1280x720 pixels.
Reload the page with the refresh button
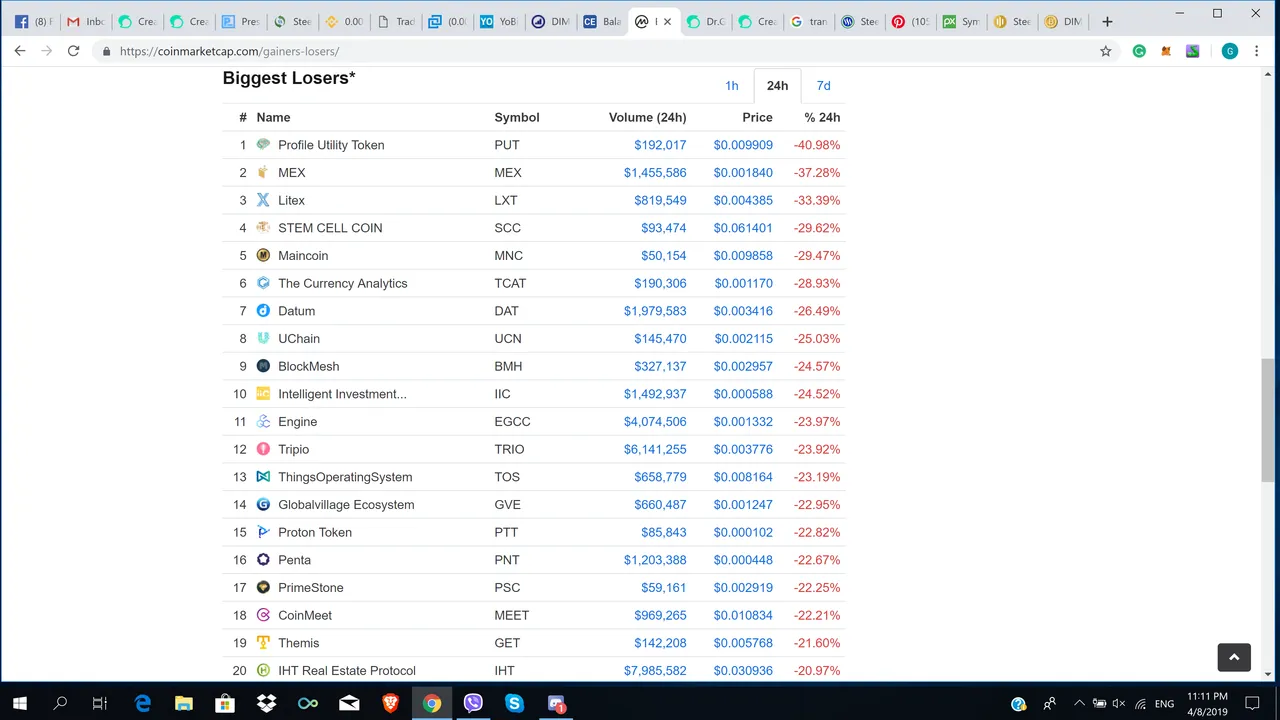(x=73, y=51)
